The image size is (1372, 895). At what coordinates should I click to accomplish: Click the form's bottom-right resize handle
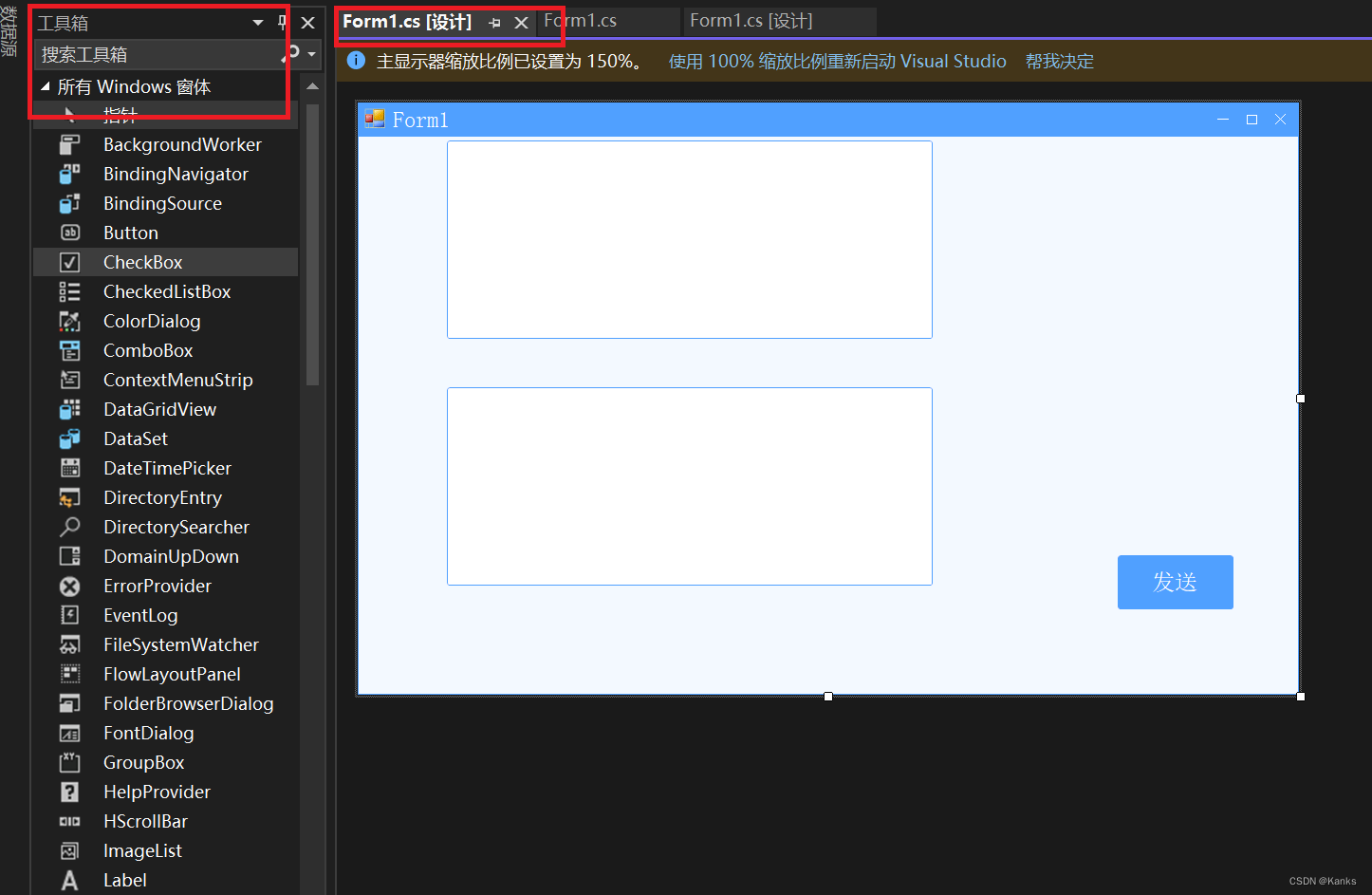pyautogui.click(x=1301, y=697)
